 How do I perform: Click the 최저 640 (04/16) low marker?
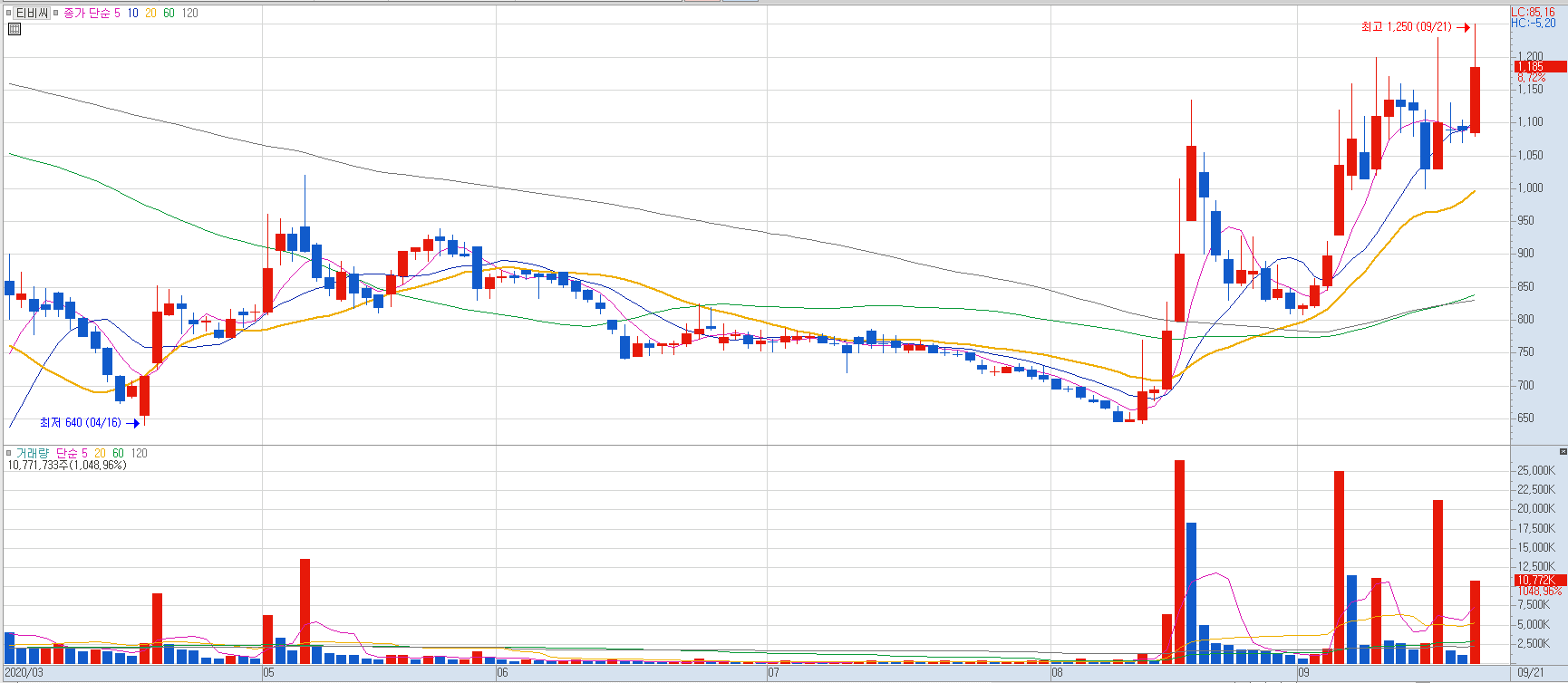pos(90,423)
